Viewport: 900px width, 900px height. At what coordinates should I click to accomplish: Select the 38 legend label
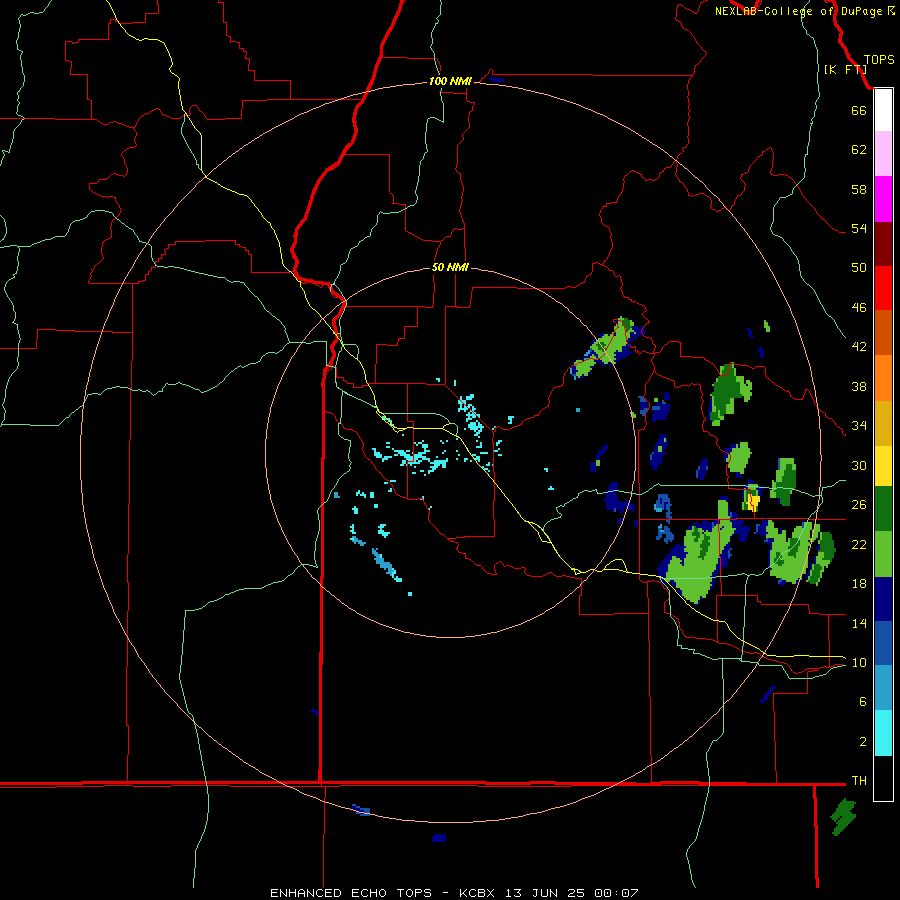click(x=859, y=386)
